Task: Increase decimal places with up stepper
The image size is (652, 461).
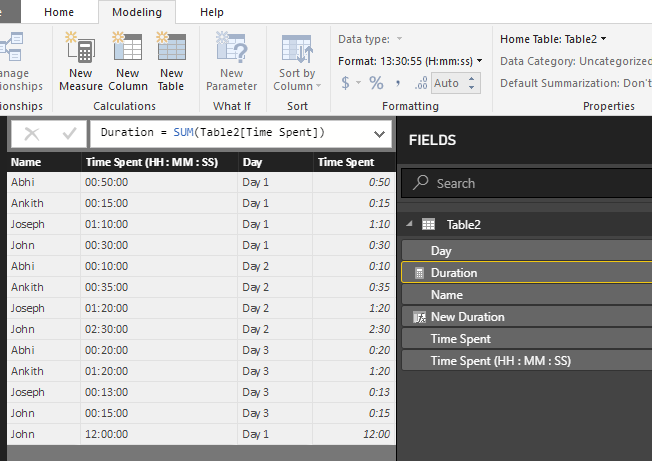Action: tap(472, 78)
